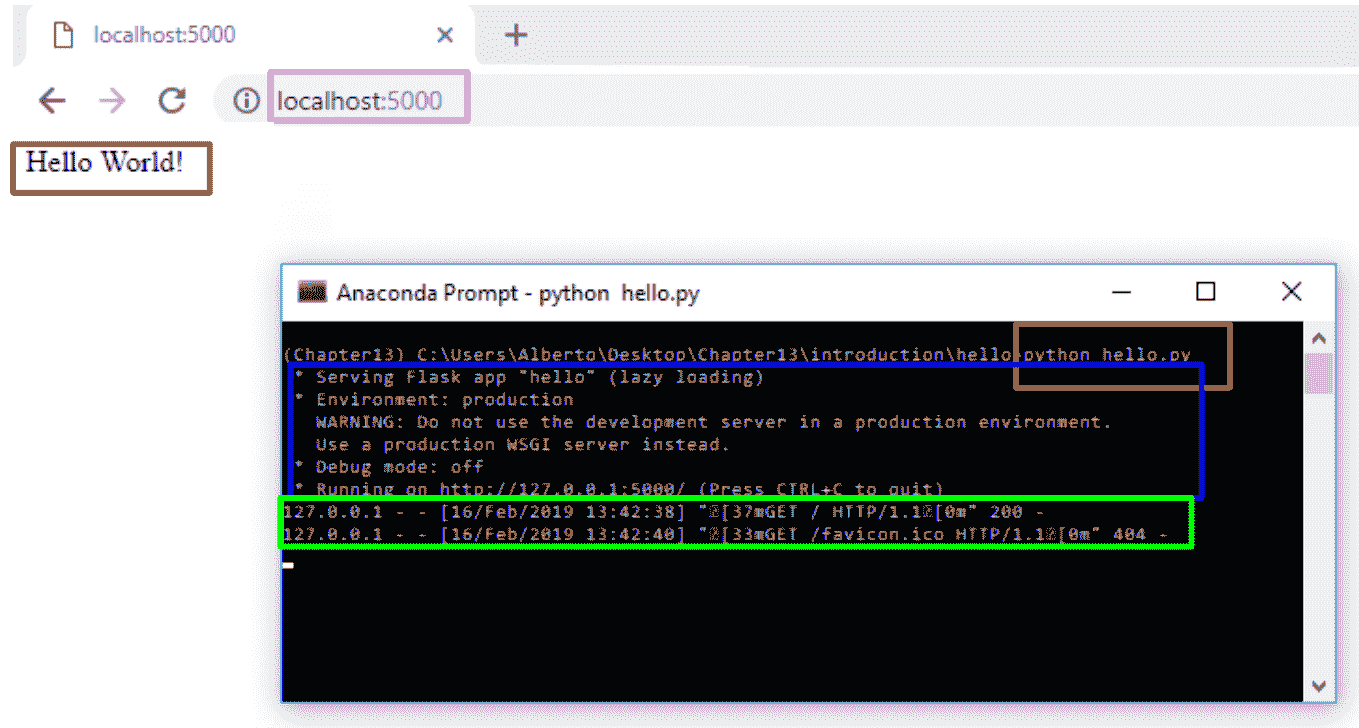This screenshot has width=1359, height=728.
Task: Click the browser forward arrow
Action: [x=112, y=100]
